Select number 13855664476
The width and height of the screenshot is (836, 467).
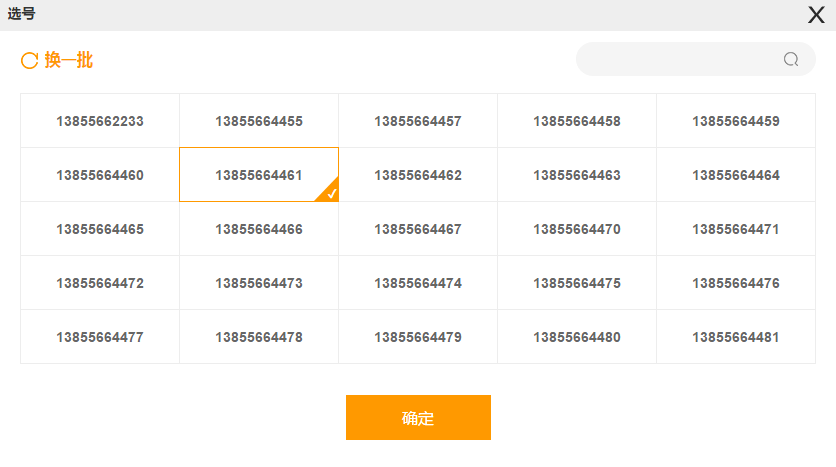tap(736, 283)
